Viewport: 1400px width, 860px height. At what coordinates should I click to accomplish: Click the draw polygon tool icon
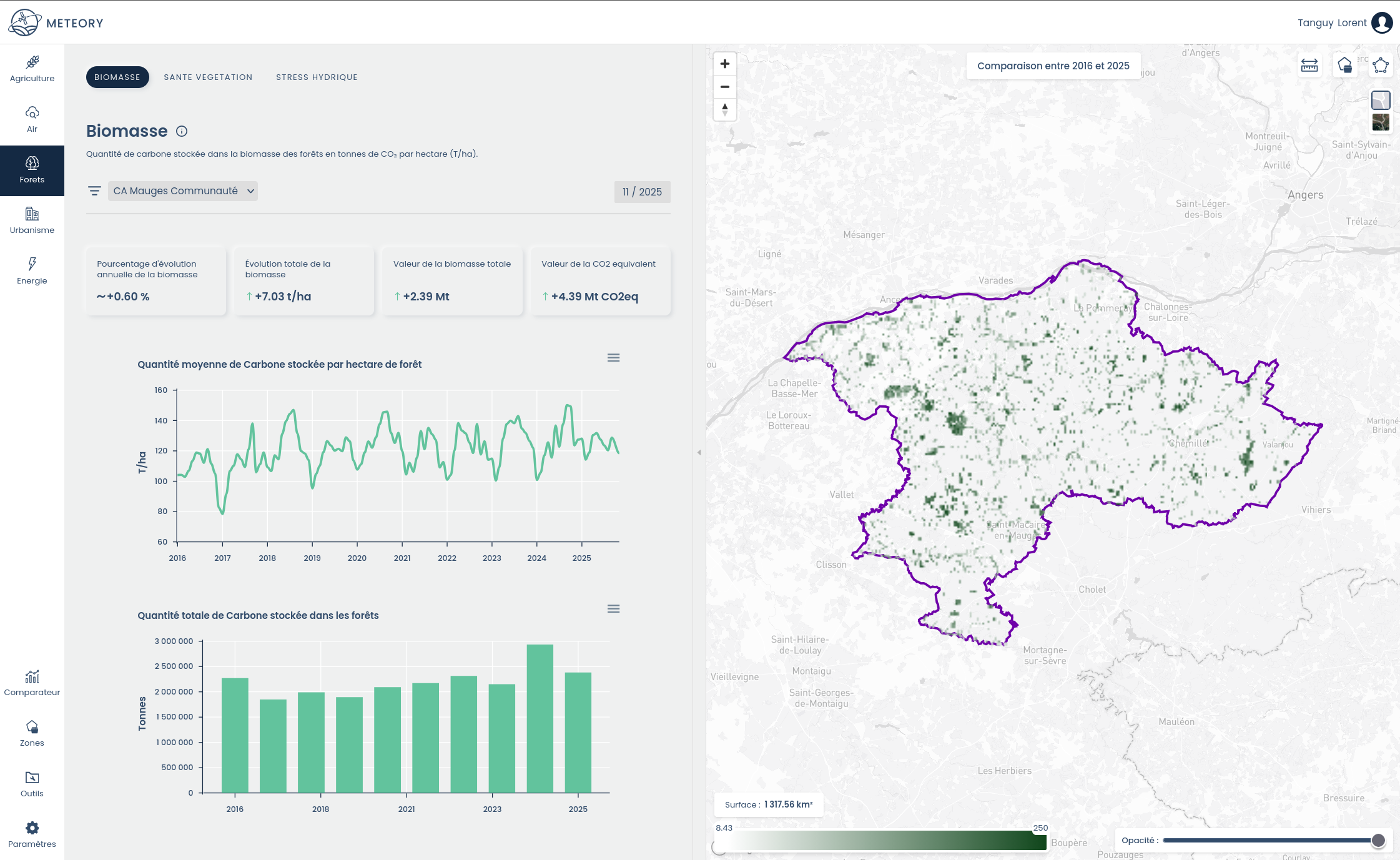click(x=1381, y=66)
